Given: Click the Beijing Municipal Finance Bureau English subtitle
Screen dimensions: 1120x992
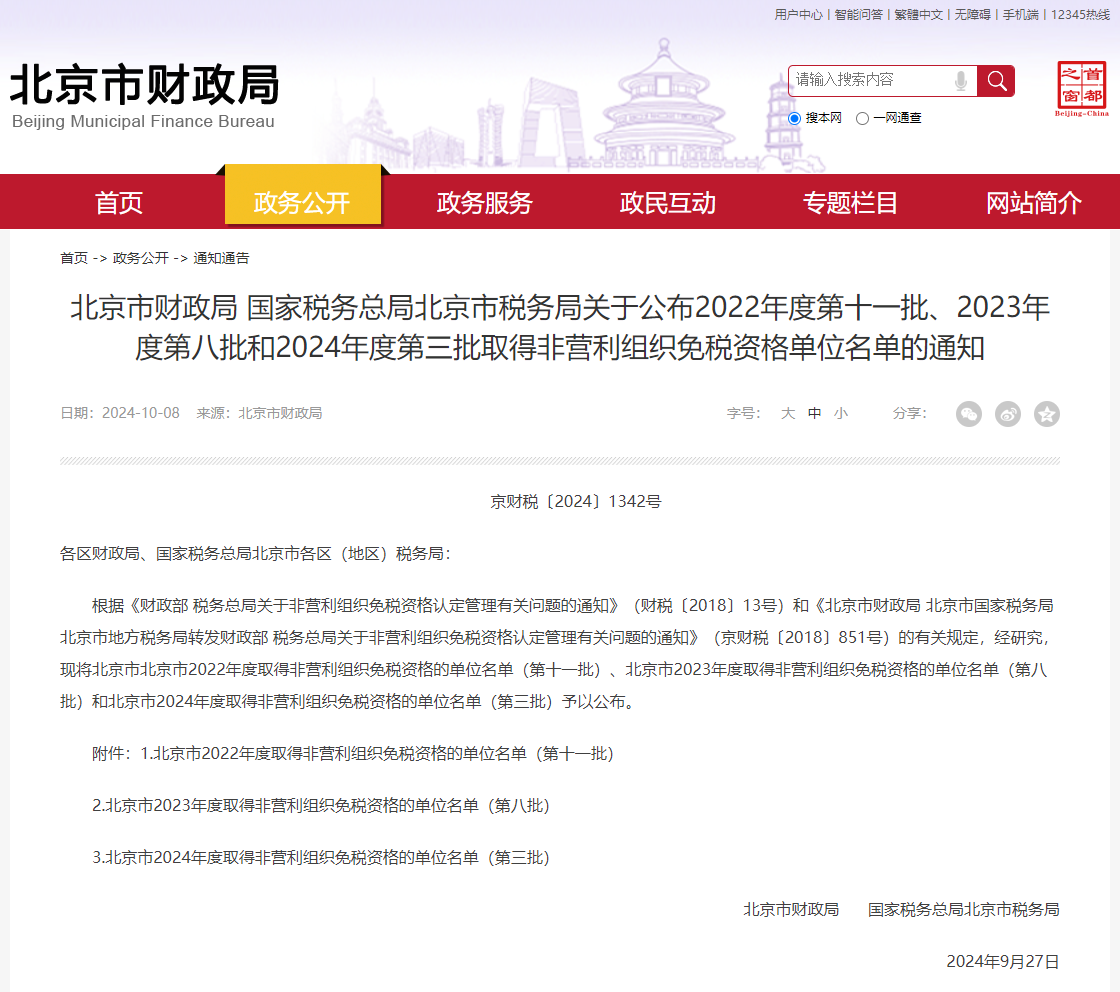Looking at the screenshot, I should pos(143,121).
